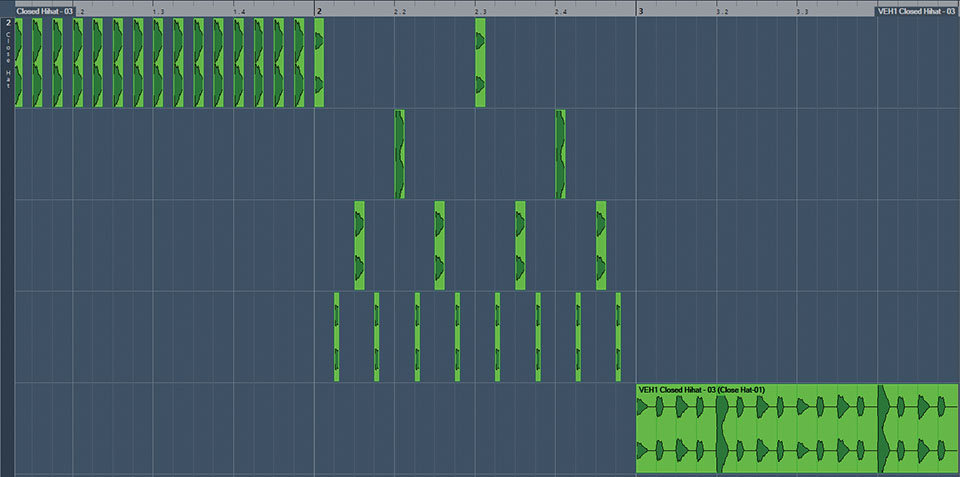
Task: Select last hi-hat slice in third lane
Action: (x=601, y=246)
